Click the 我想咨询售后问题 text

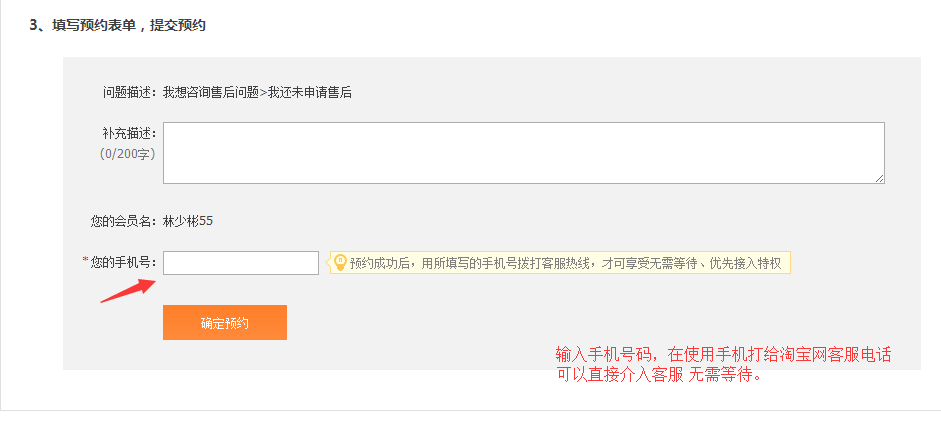coord(211,92)
